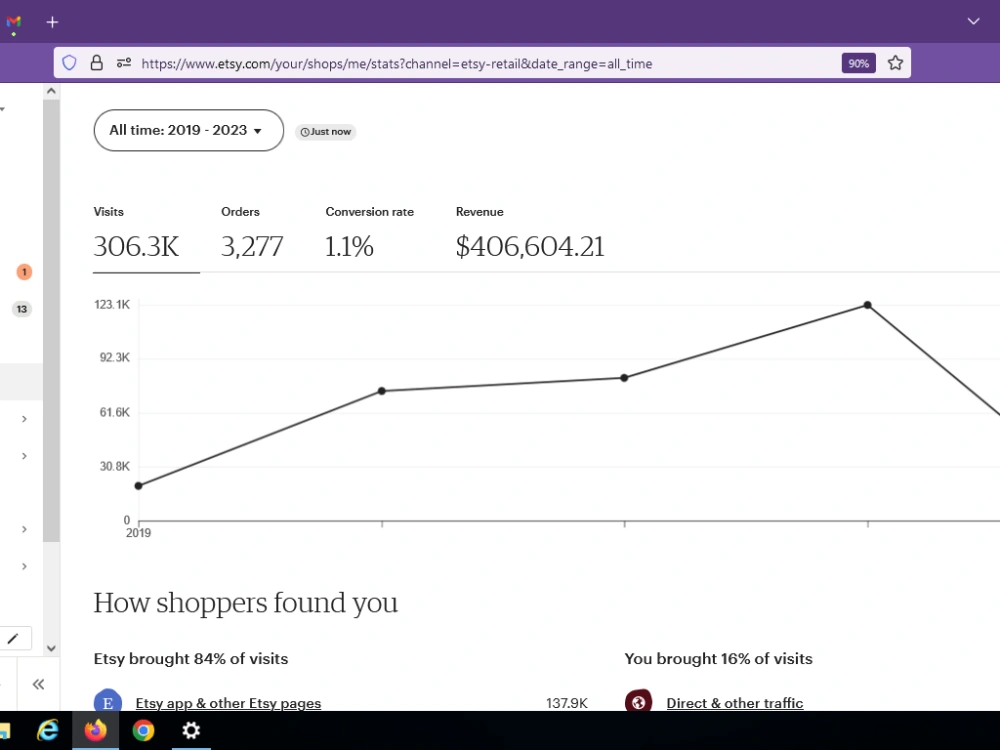Image resolution: width=1000 pixels, height=750 pixels.
Task: Click the Just now refresh badge
Action: (x=325, y=131)
